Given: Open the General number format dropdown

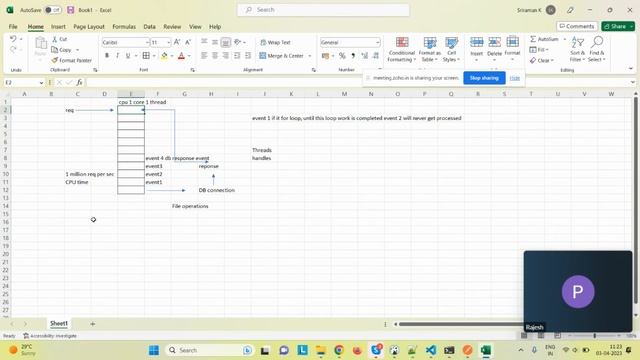Looking at the screenshot, I should (378, 42).
